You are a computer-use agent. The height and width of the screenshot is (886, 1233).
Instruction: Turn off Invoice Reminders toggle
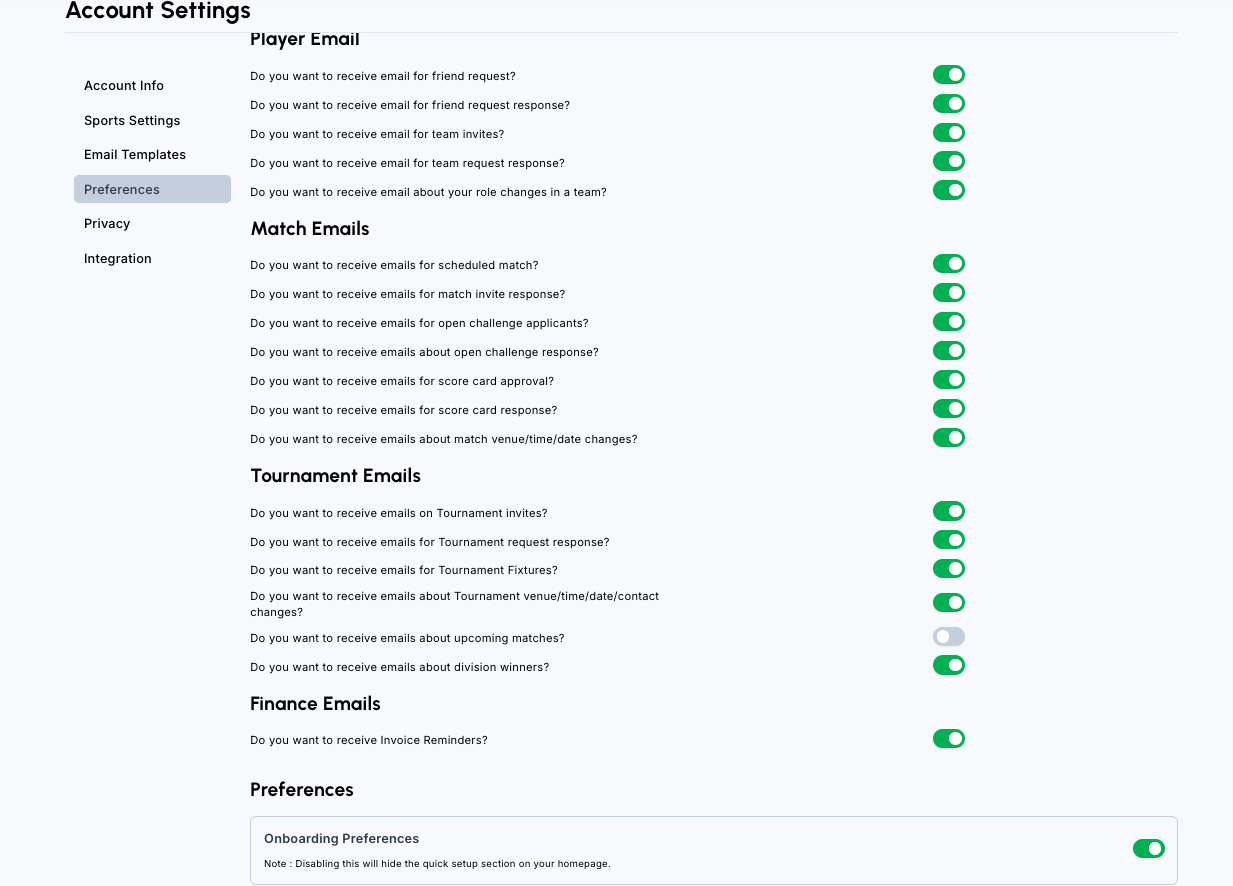[x=948, y=739]
